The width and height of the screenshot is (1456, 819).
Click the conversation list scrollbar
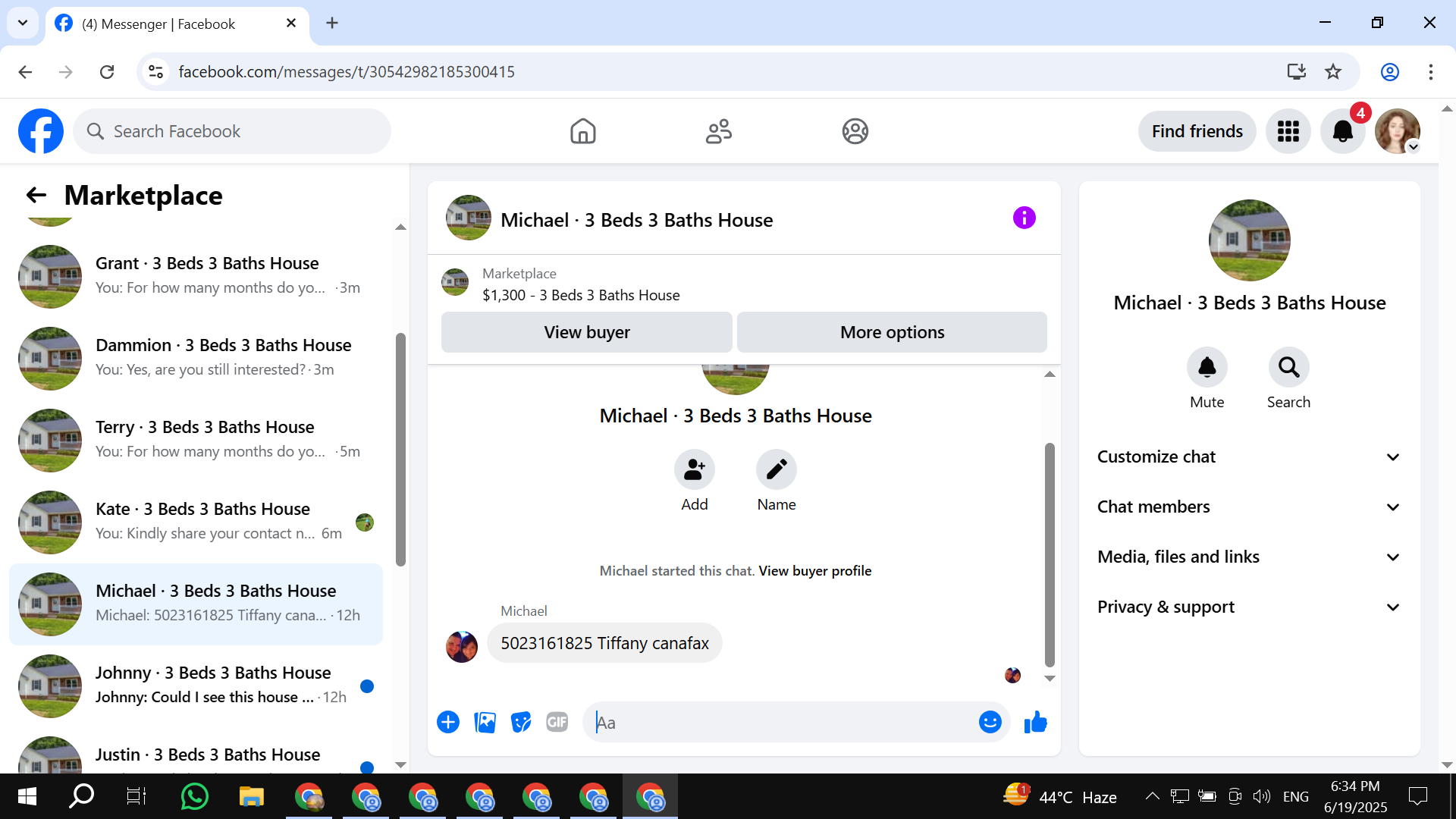[400, 449]
